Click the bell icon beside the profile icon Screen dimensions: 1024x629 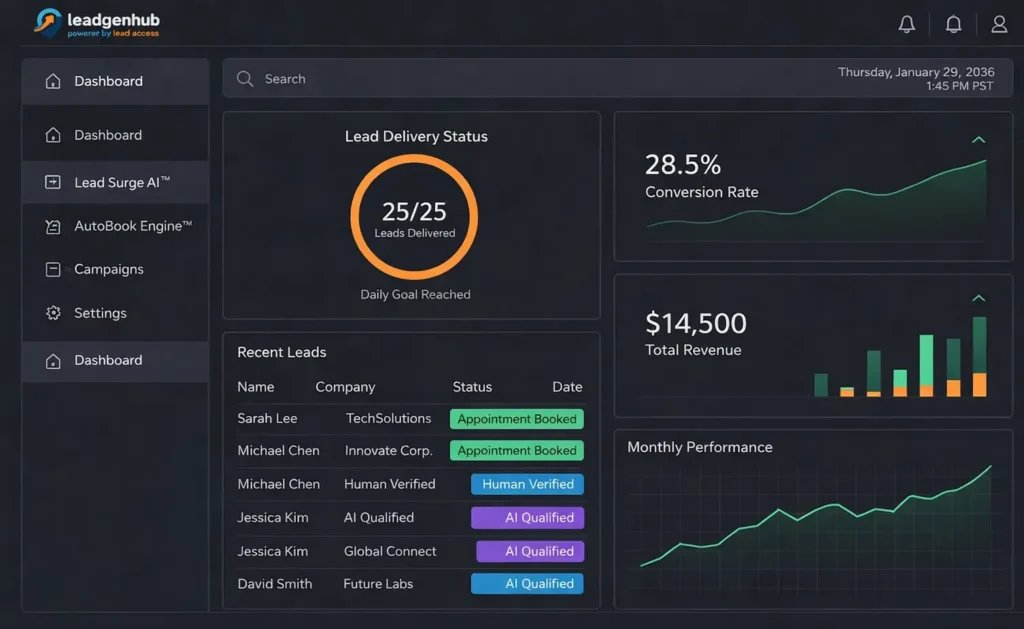(953, 24)
